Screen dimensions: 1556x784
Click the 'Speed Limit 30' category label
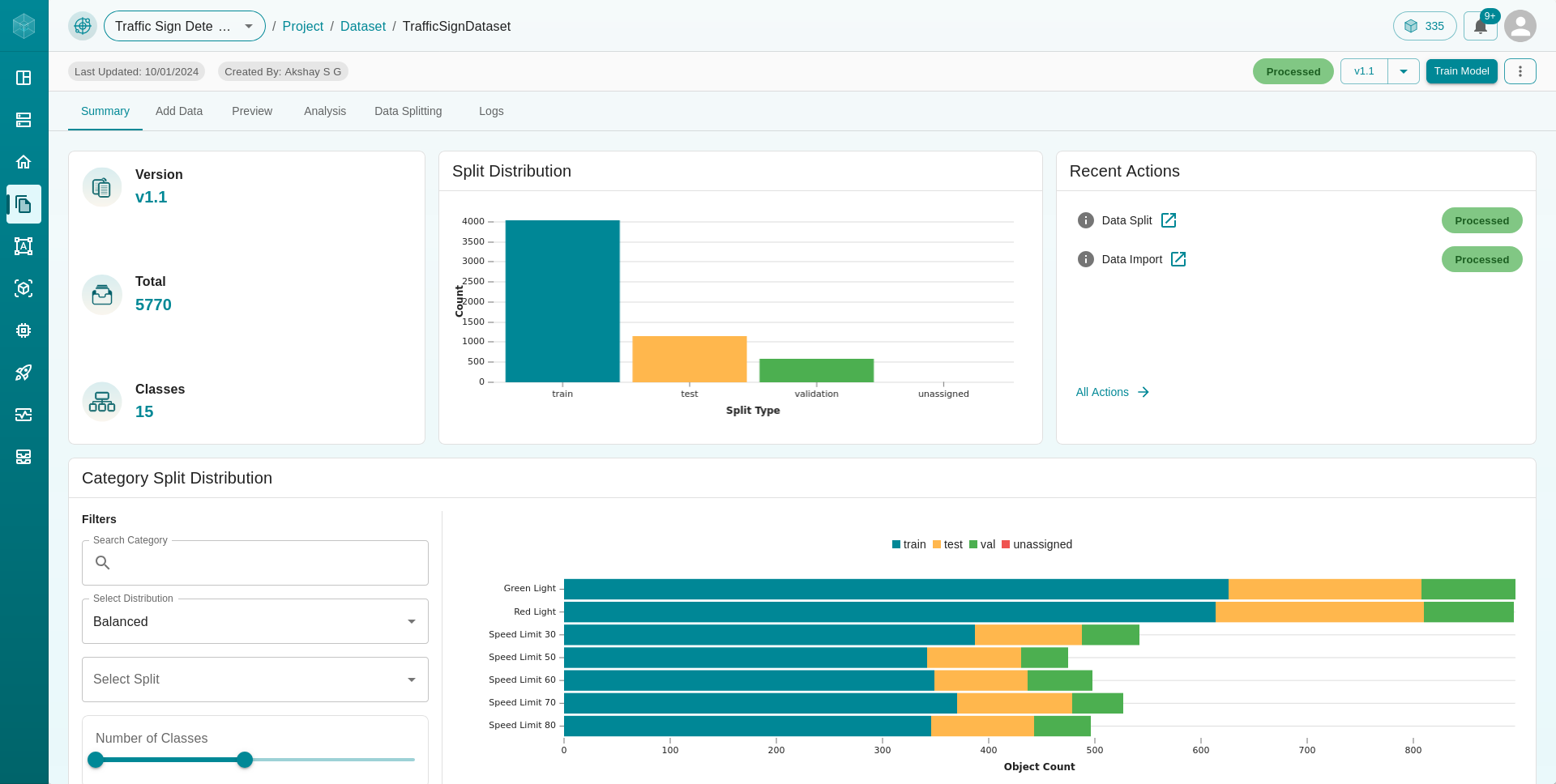[x=522, y=634]
